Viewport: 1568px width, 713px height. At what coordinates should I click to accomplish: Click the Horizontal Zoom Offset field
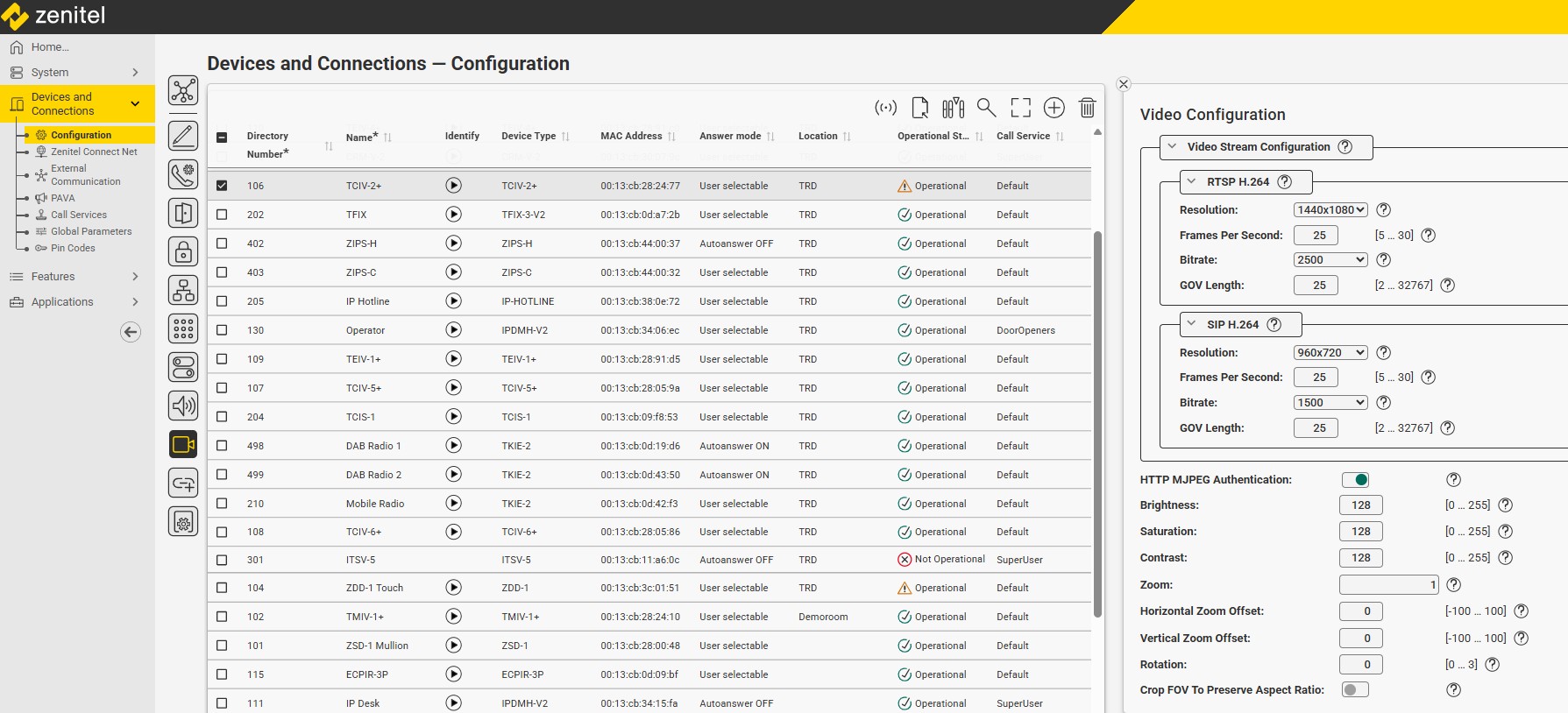[1361, 611]
